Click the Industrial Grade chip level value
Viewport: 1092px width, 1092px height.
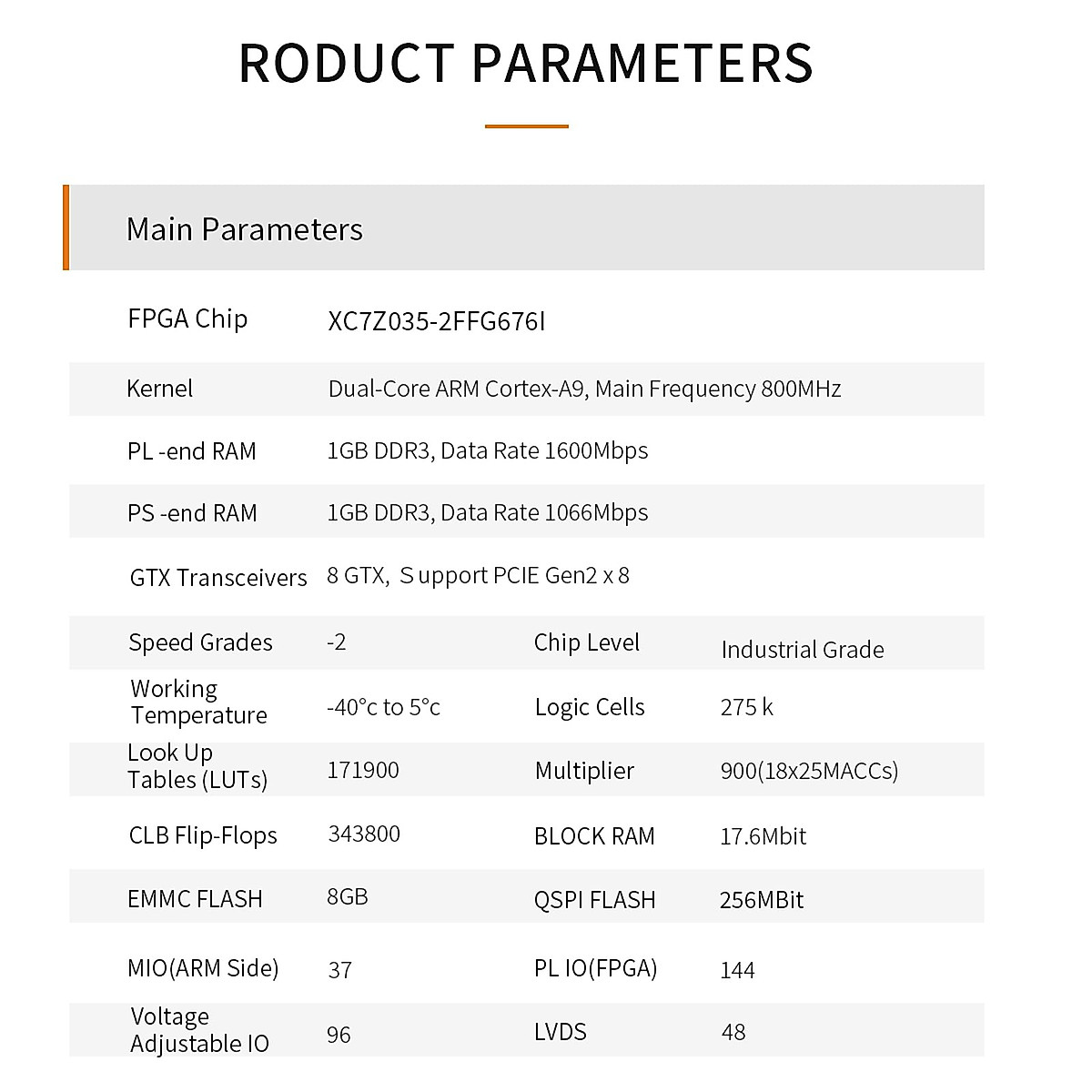point(802,650)
